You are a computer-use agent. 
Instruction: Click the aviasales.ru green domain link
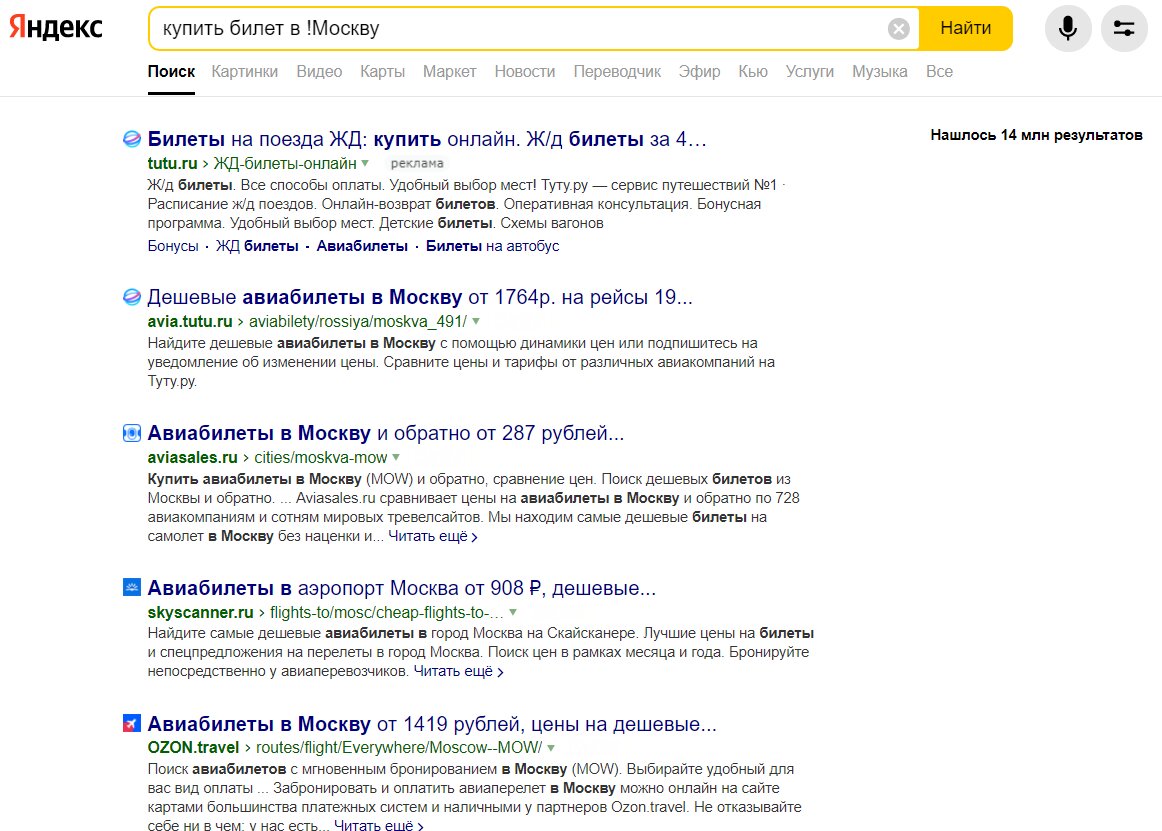pyautogui.click(x=193, y=457)
